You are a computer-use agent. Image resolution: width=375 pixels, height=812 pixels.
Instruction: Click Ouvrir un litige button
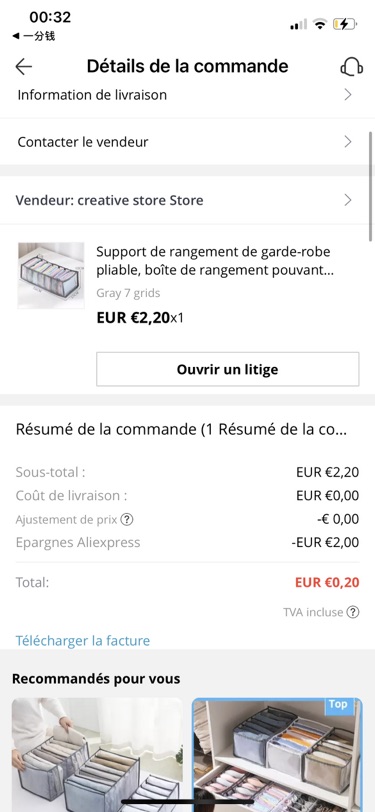click(x=227, y=369)
